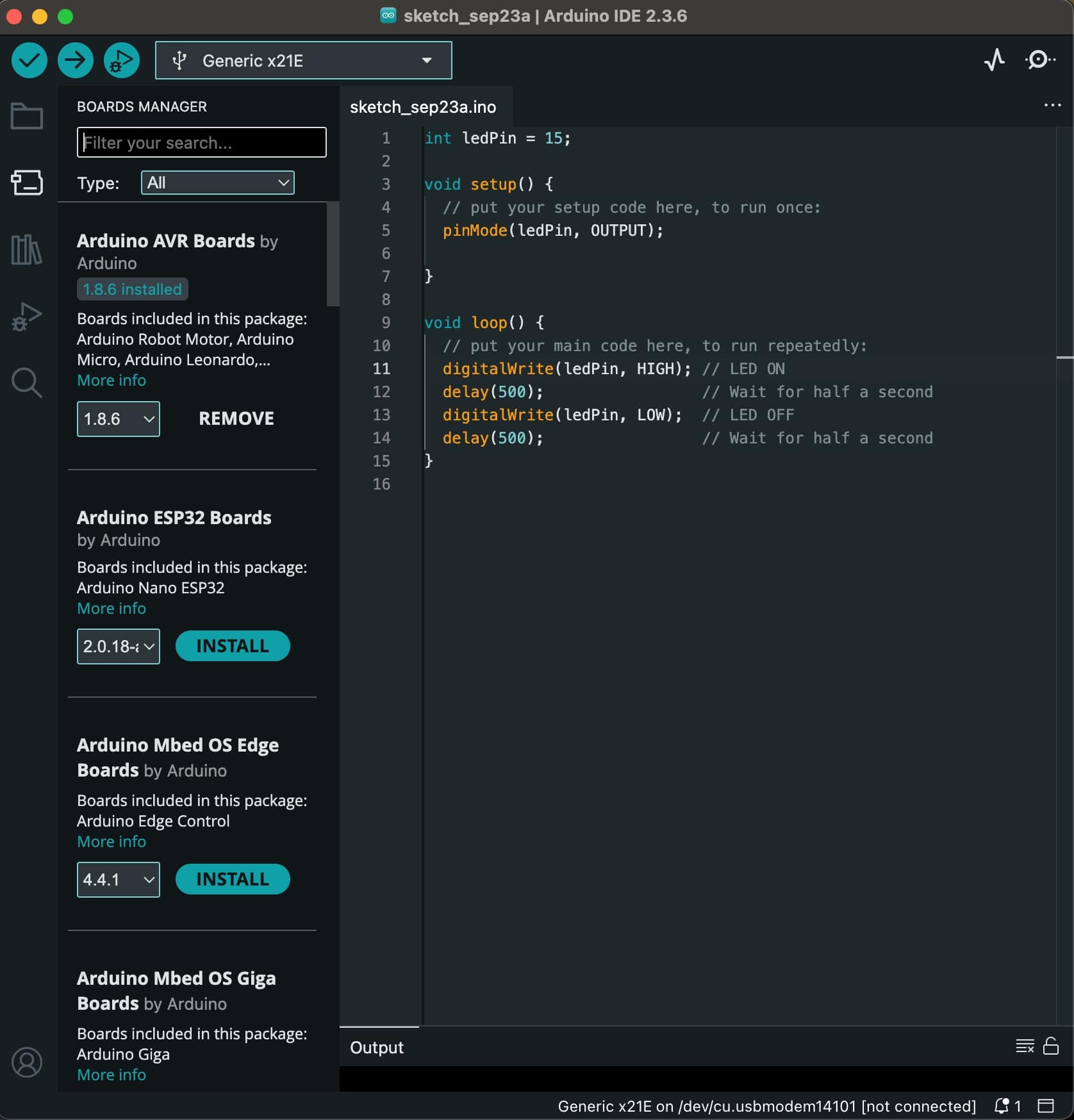Click the Verify sketch checkmark button

(29, 61)
